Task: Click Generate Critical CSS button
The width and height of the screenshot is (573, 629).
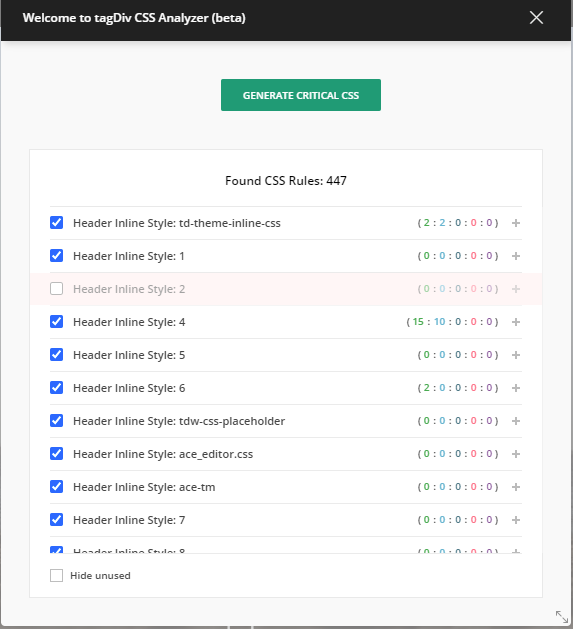Action: 301,95
